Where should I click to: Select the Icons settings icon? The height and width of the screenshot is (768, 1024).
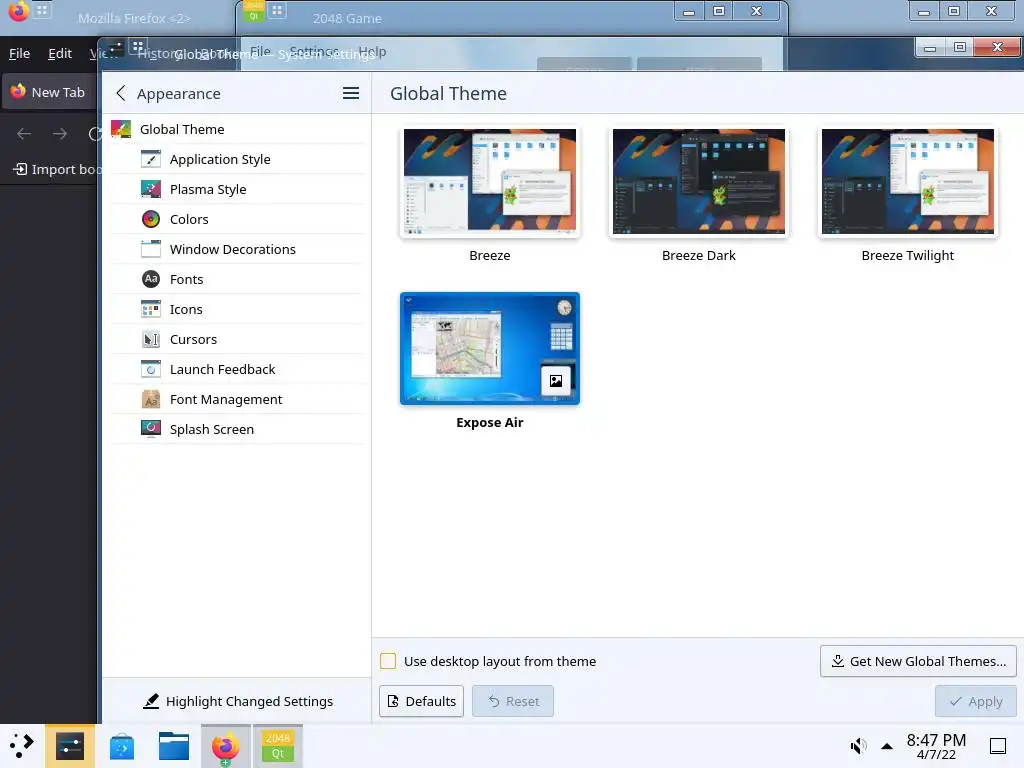[x=151, y=310]
